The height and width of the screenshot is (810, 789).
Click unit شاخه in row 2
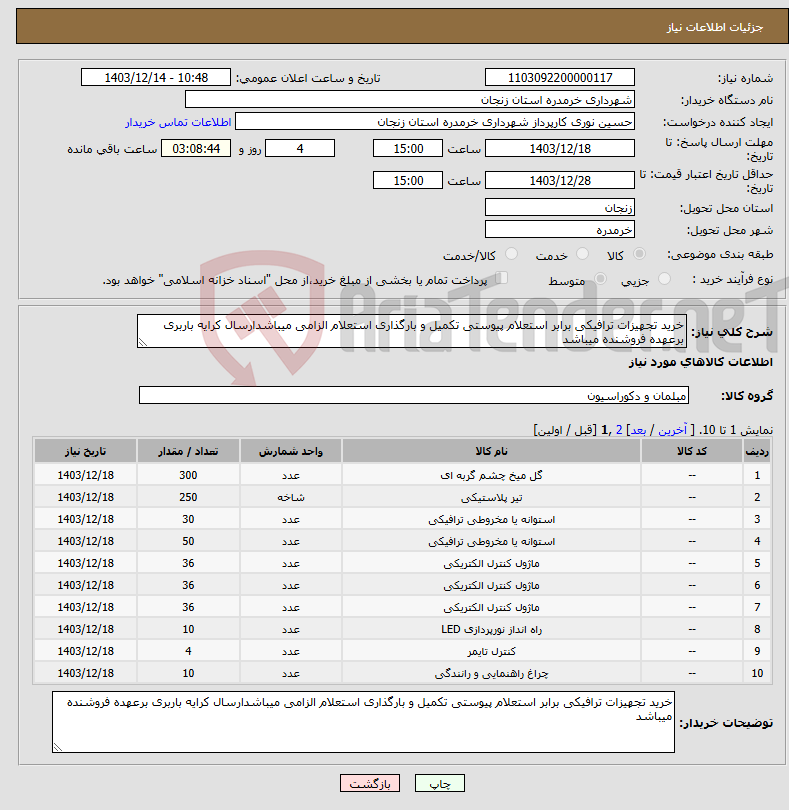pyautogui.click(x=290, y=497)
